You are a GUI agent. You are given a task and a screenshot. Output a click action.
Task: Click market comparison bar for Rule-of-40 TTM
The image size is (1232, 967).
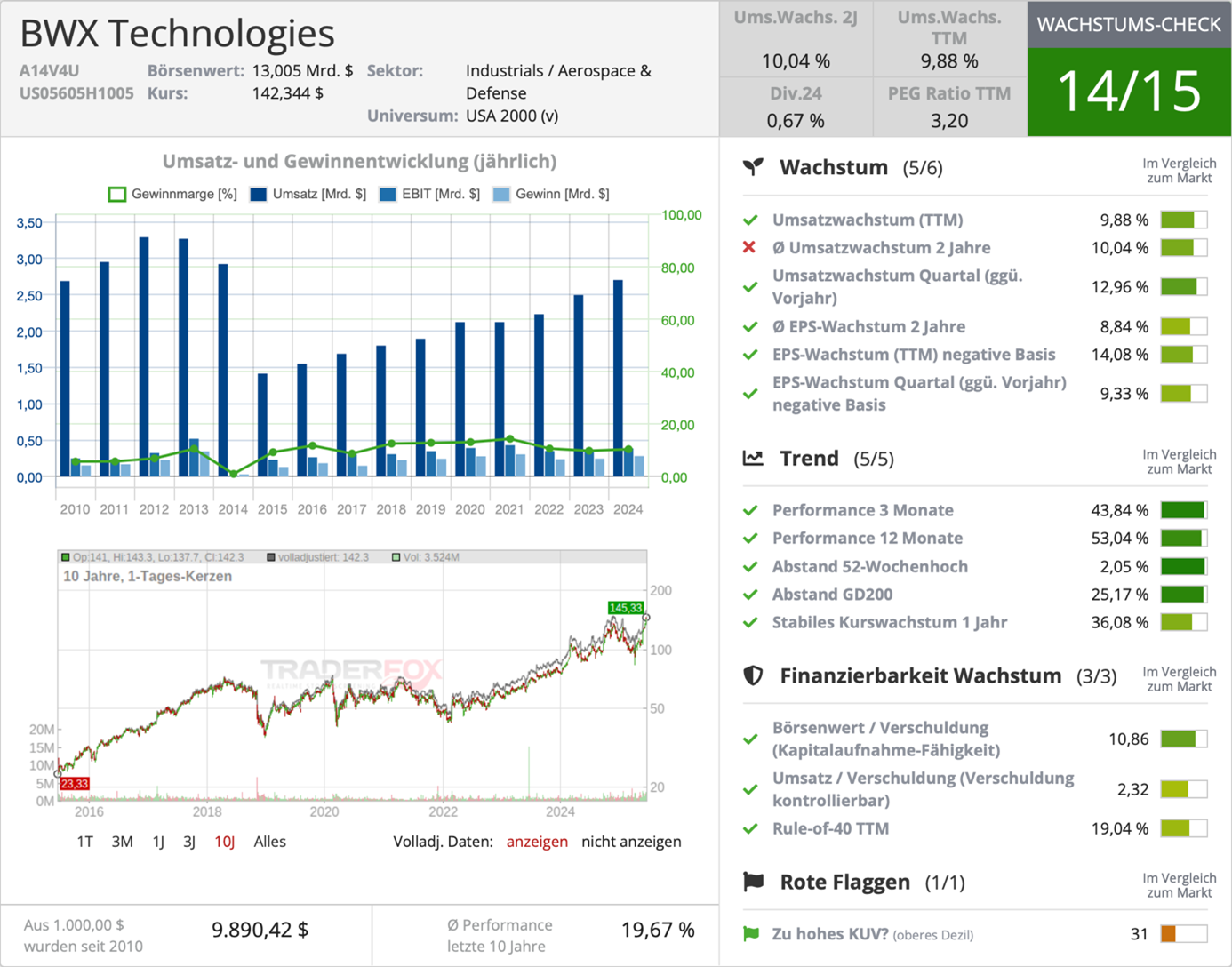pos(1183,828)
